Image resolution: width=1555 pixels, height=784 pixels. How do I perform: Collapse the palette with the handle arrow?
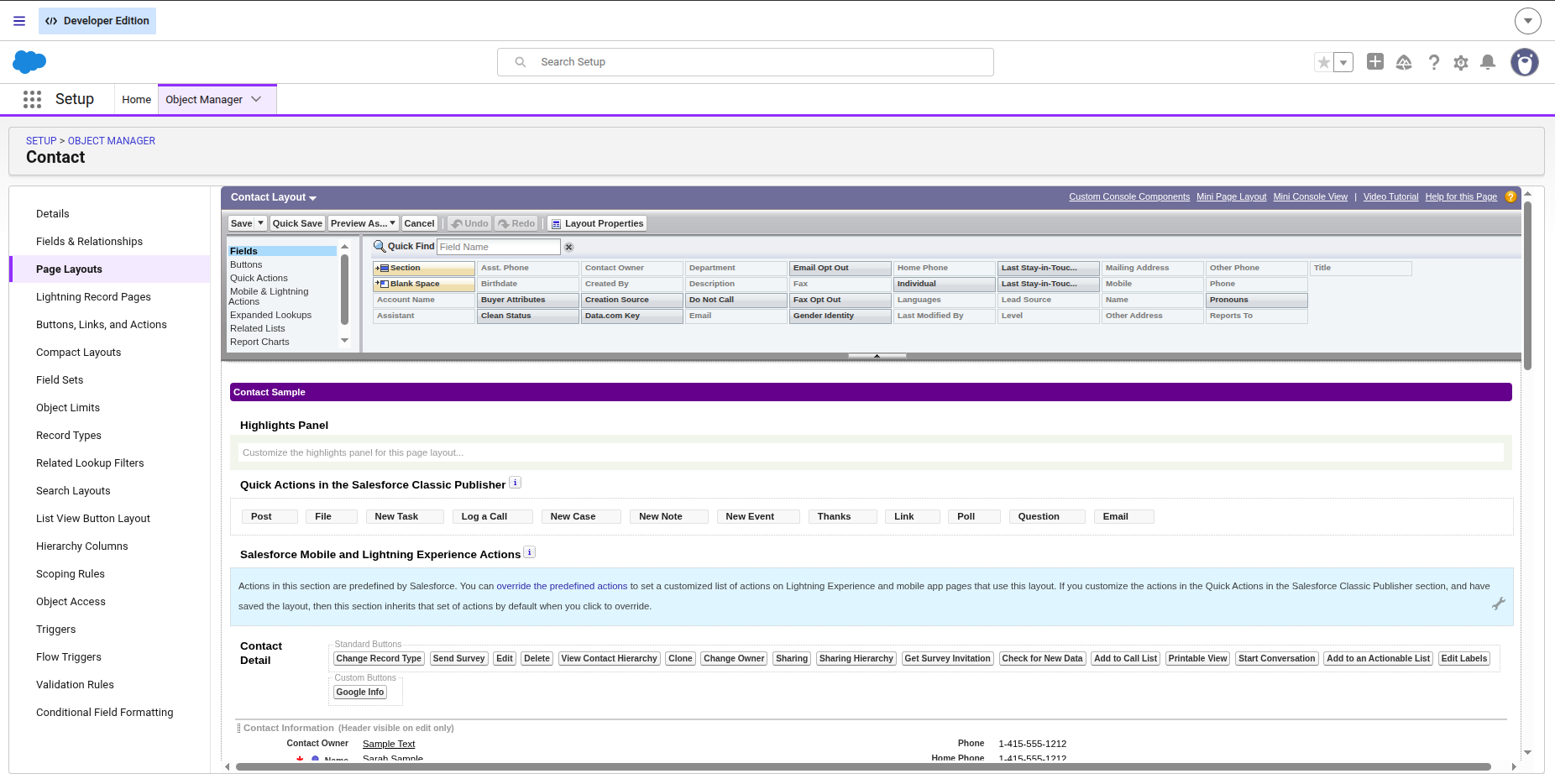coord(877,356)
